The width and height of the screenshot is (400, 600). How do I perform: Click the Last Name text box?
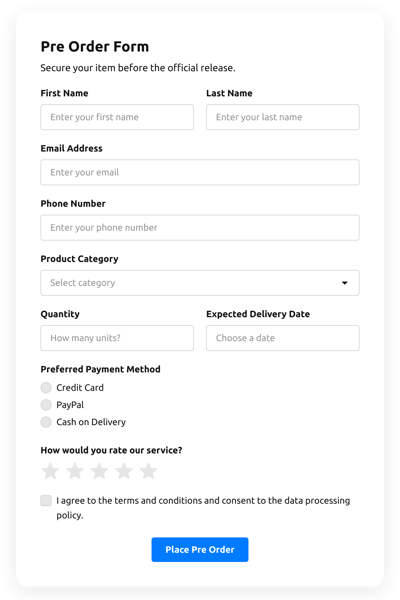tap(282, 117)
